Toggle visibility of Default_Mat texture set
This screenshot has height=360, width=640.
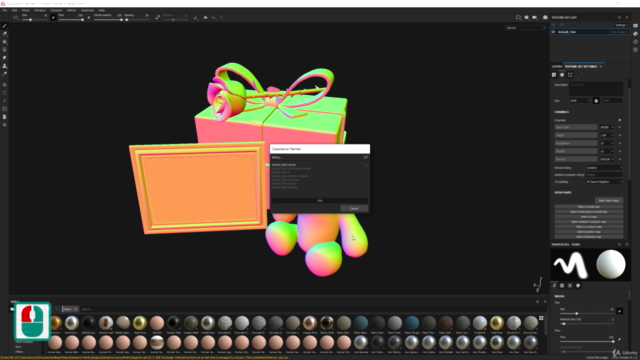pos(554,32)
